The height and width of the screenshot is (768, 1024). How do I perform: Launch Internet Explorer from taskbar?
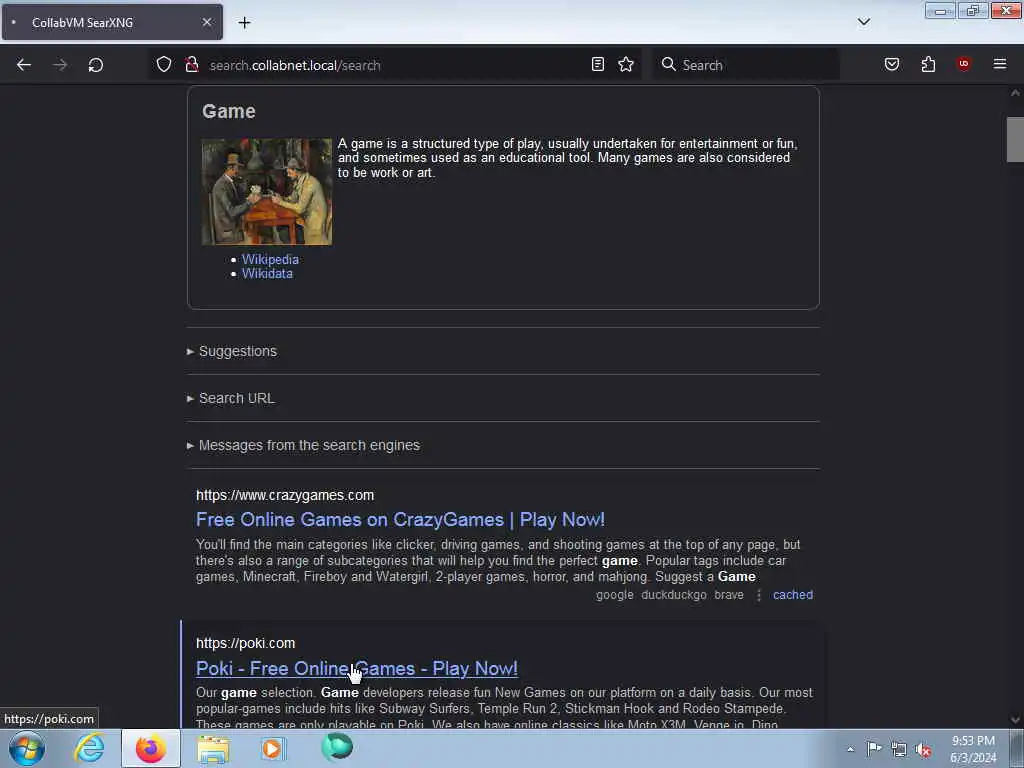coord(89,749)
